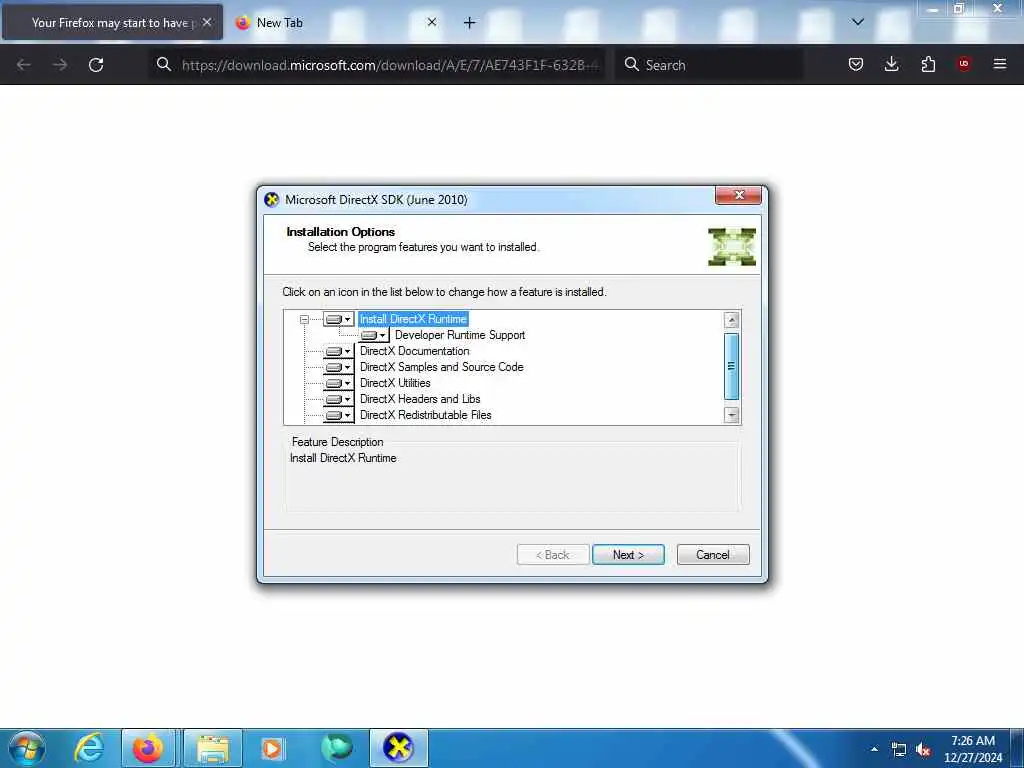
Task: Click the download.microsoft.com URL address bar
Action: tap(377, 65)
